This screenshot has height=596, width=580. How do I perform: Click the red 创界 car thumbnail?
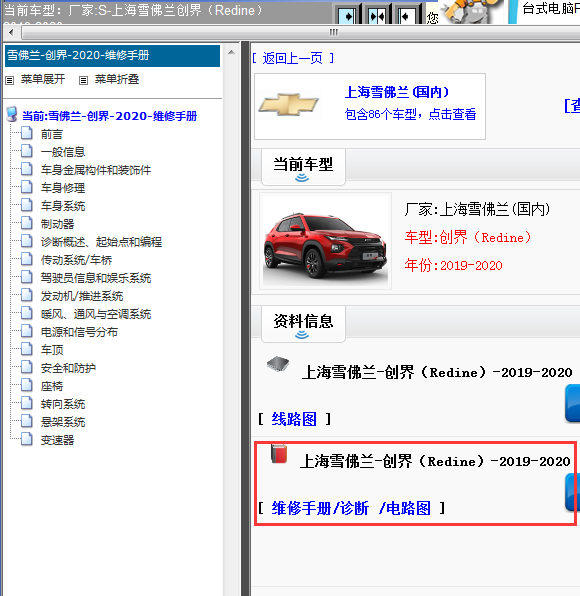point(325,241)
